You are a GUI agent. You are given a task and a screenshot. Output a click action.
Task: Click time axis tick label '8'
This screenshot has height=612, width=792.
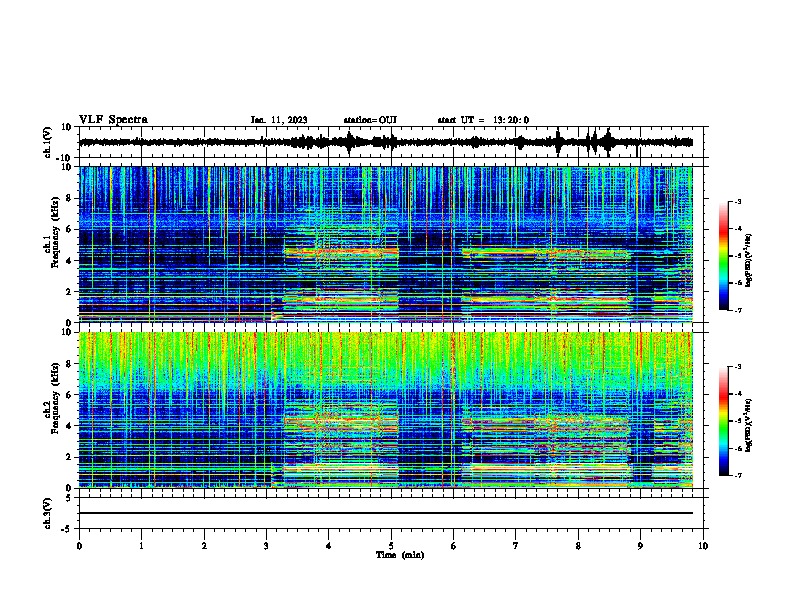coord(578,546)
